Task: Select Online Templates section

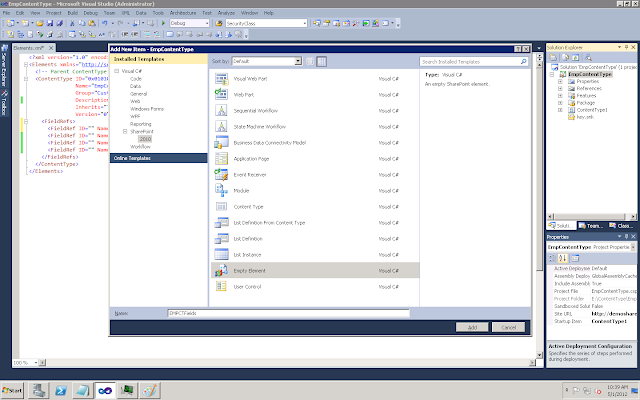Action: [x=158, y=158]
